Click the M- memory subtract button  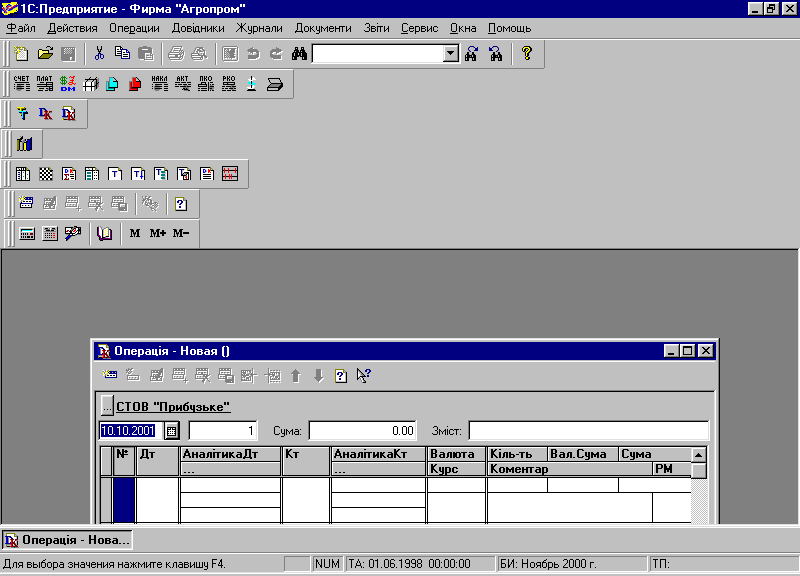click(181, 233)
